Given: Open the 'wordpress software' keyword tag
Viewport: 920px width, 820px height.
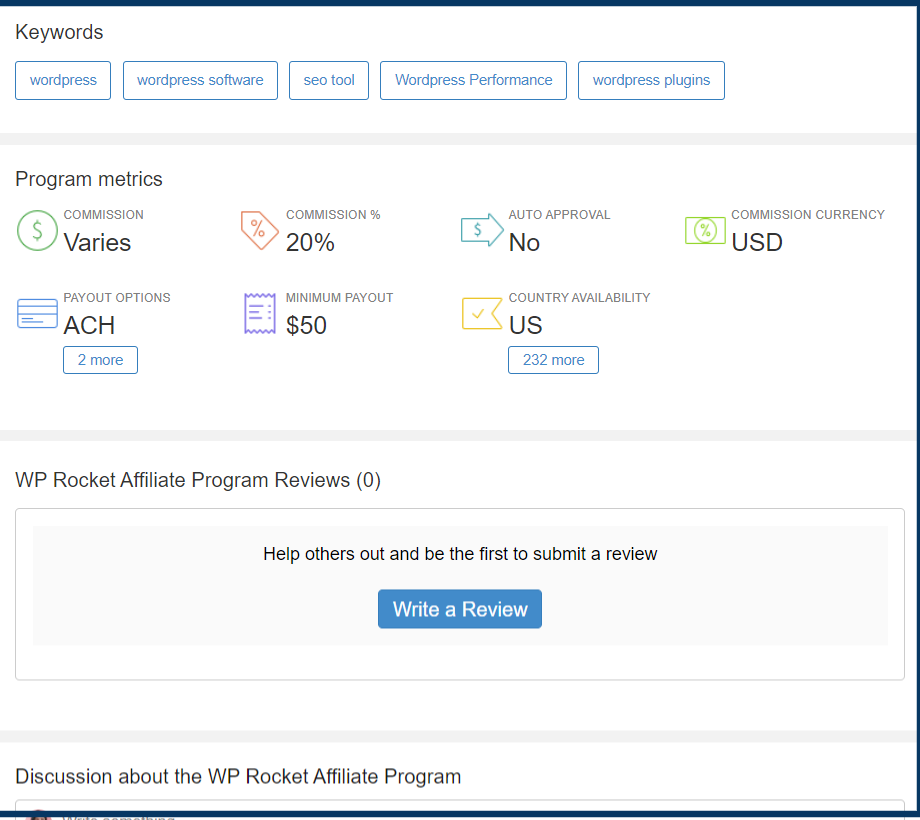Looking at the screenshot, I should click(200, 80).
